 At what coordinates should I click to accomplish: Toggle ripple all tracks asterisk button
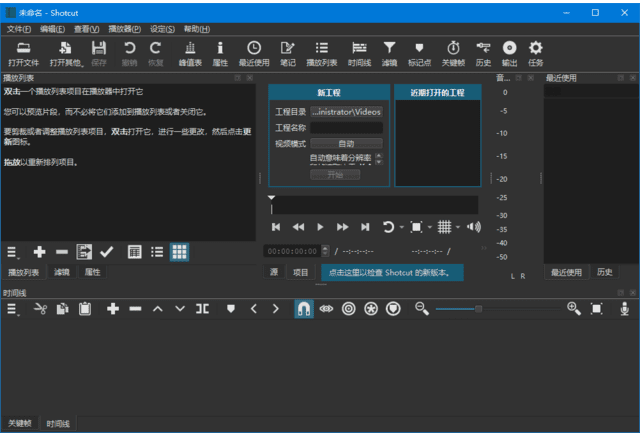(371, 309)
